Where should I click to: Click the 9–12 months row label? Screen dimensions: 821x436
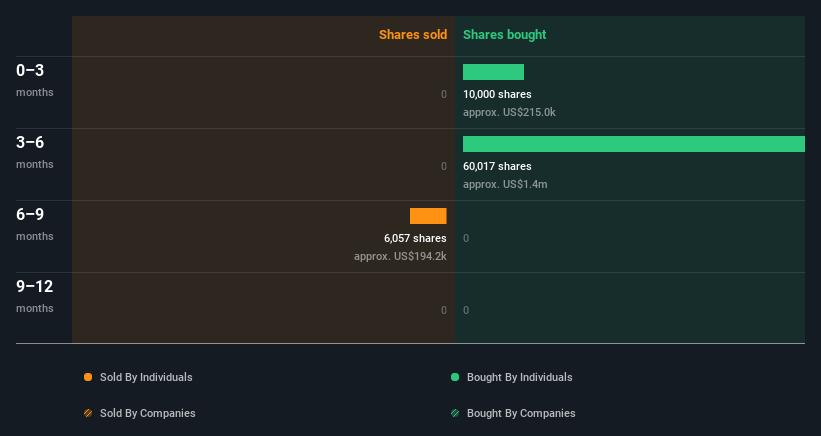pyautogui.click(x=35, y=296)
